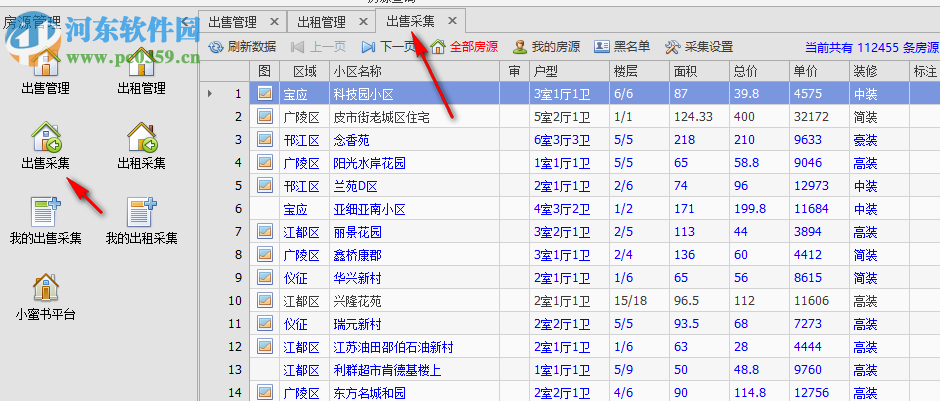Screen dimensions: 940x401
Task: Click the picture icon for 念香苑
Action: click(264, 140)
